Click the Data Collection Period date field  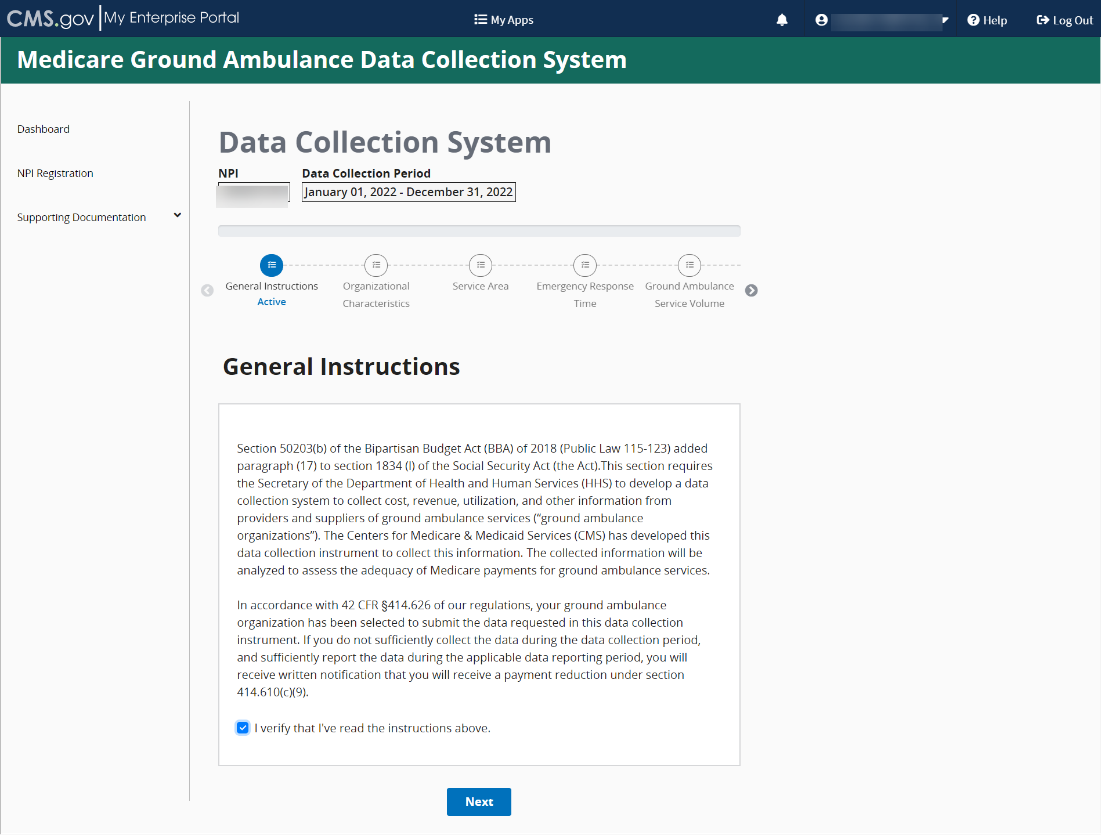tap(409, 192)
